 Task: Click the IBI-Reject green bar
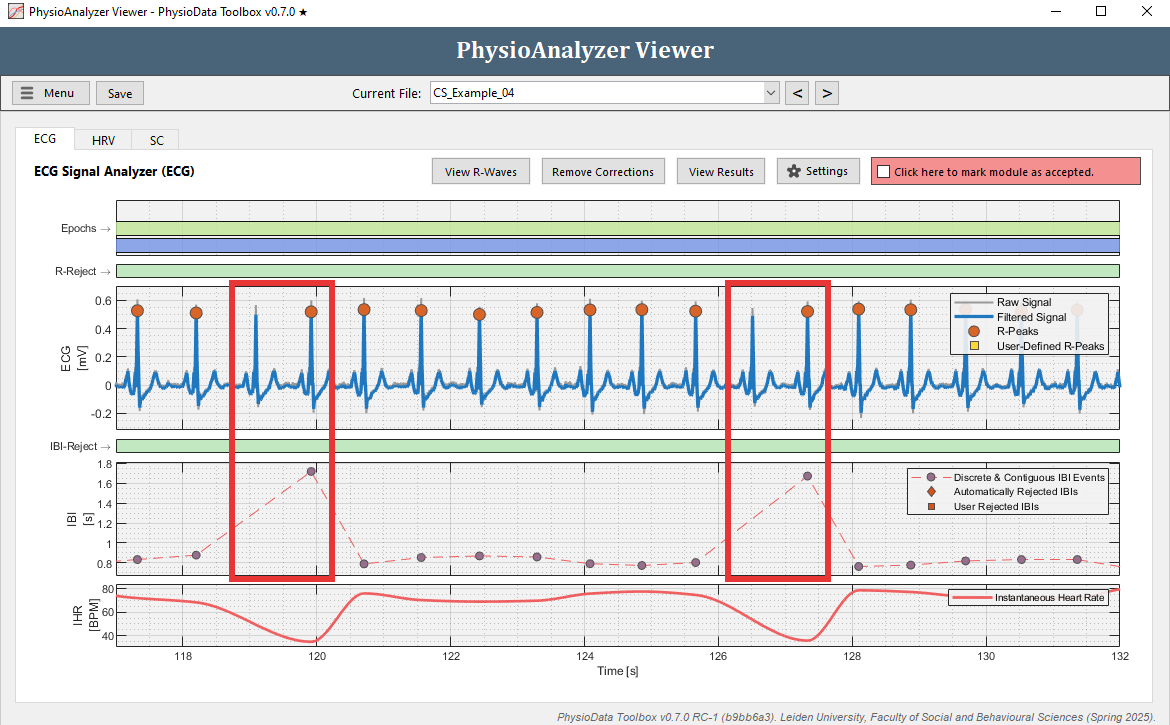(618, 446)
